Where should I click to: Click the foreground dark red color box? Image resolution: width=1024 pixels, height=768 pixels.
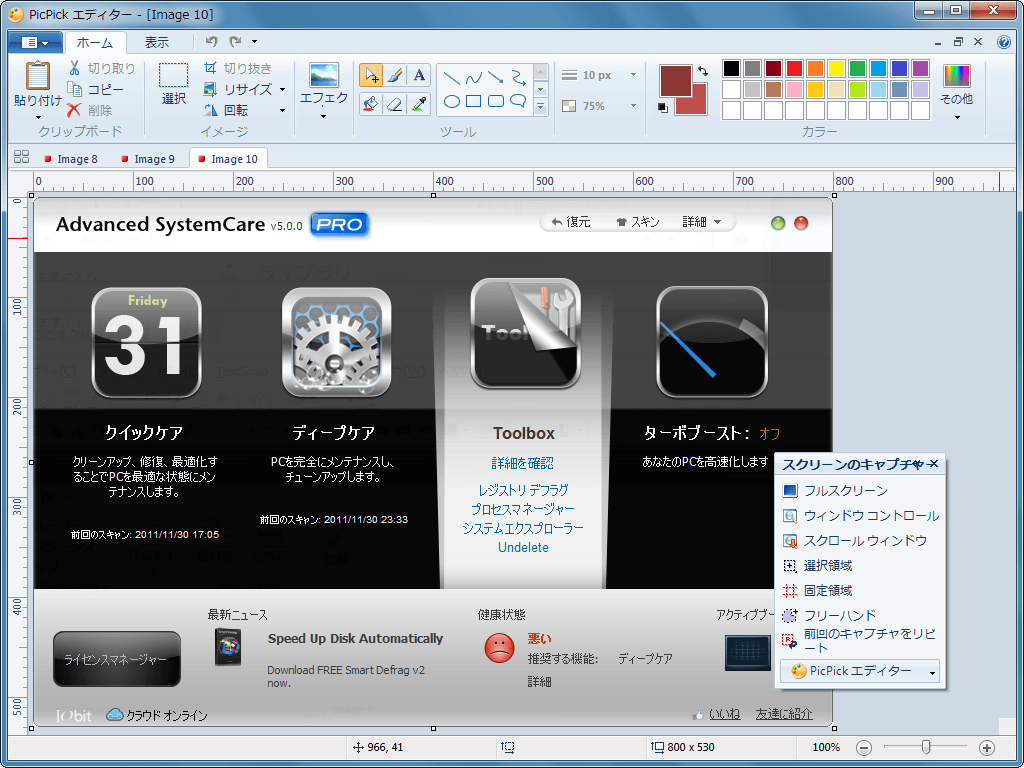(675, 81)
